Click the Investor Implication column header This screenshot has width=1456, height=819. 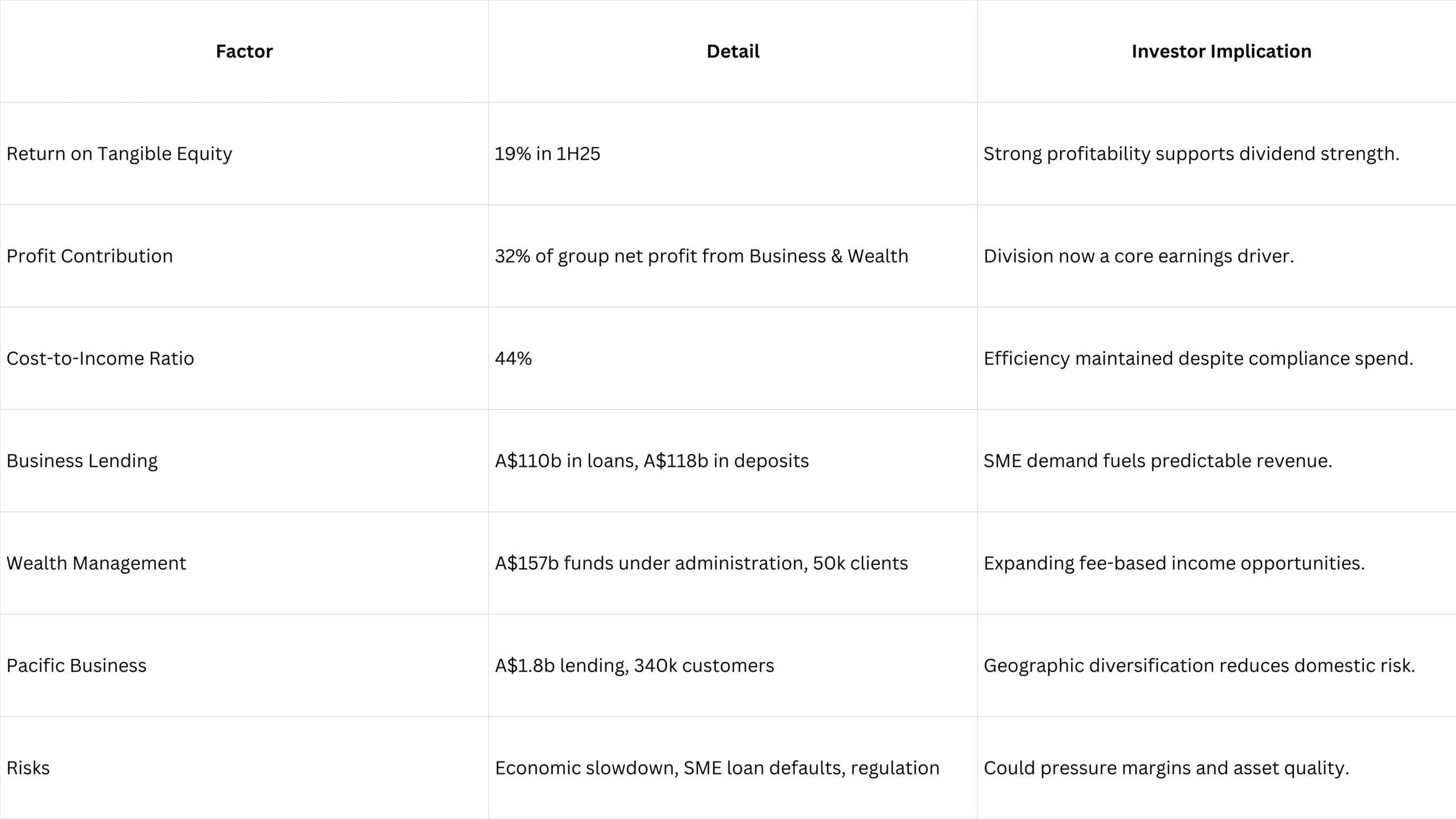point(1221,51)
